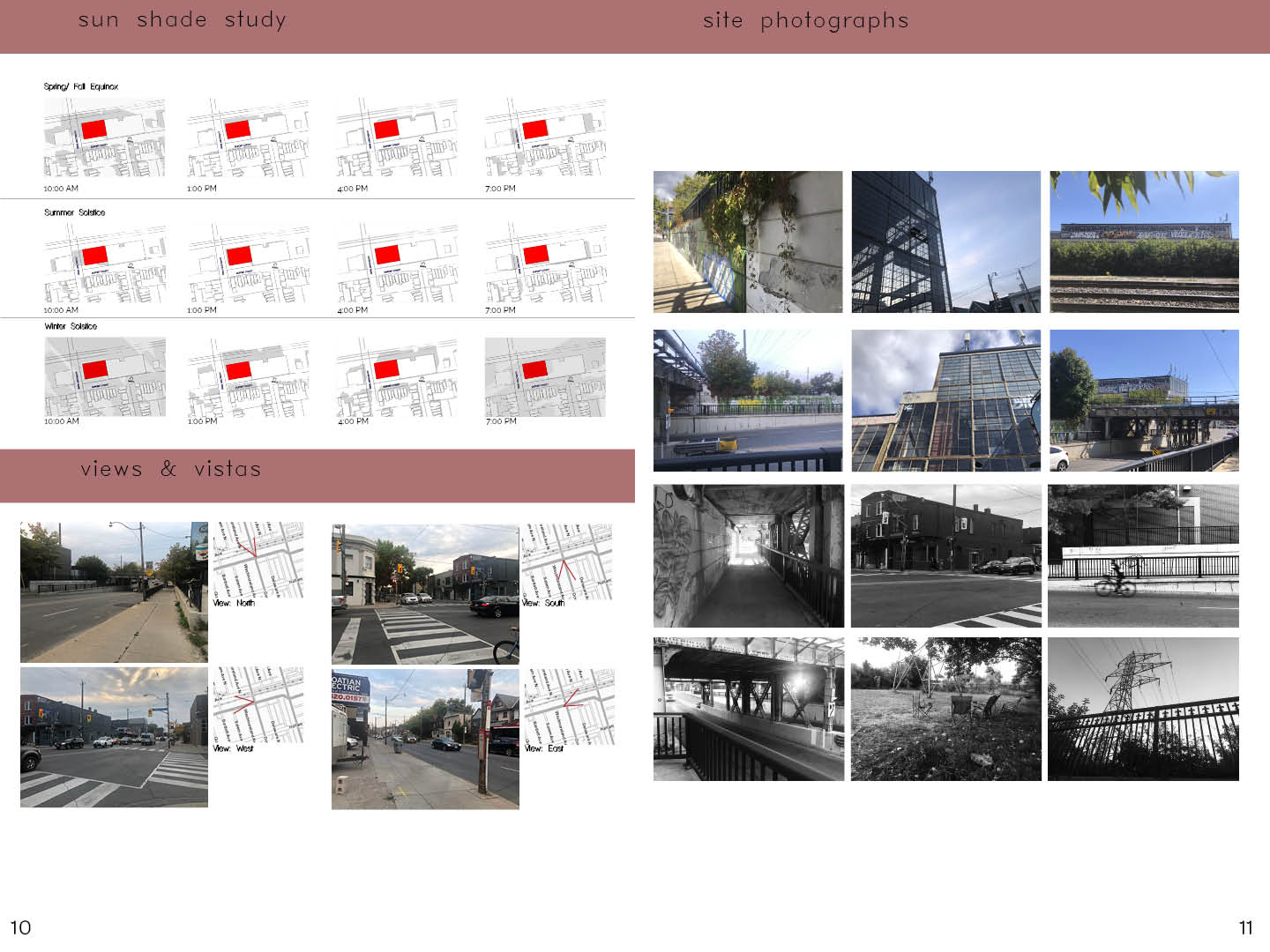Open the Spring/Fall Equinox 4:00 PM diagram
Viewport: 1270px width, 952px height.
tap(397, 138)
